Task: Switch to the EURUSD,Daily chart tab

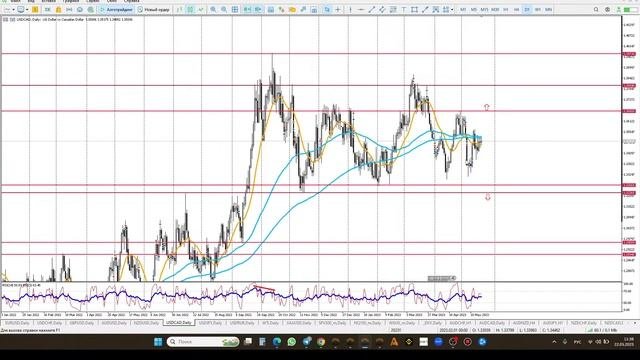Action: [17, 323]
